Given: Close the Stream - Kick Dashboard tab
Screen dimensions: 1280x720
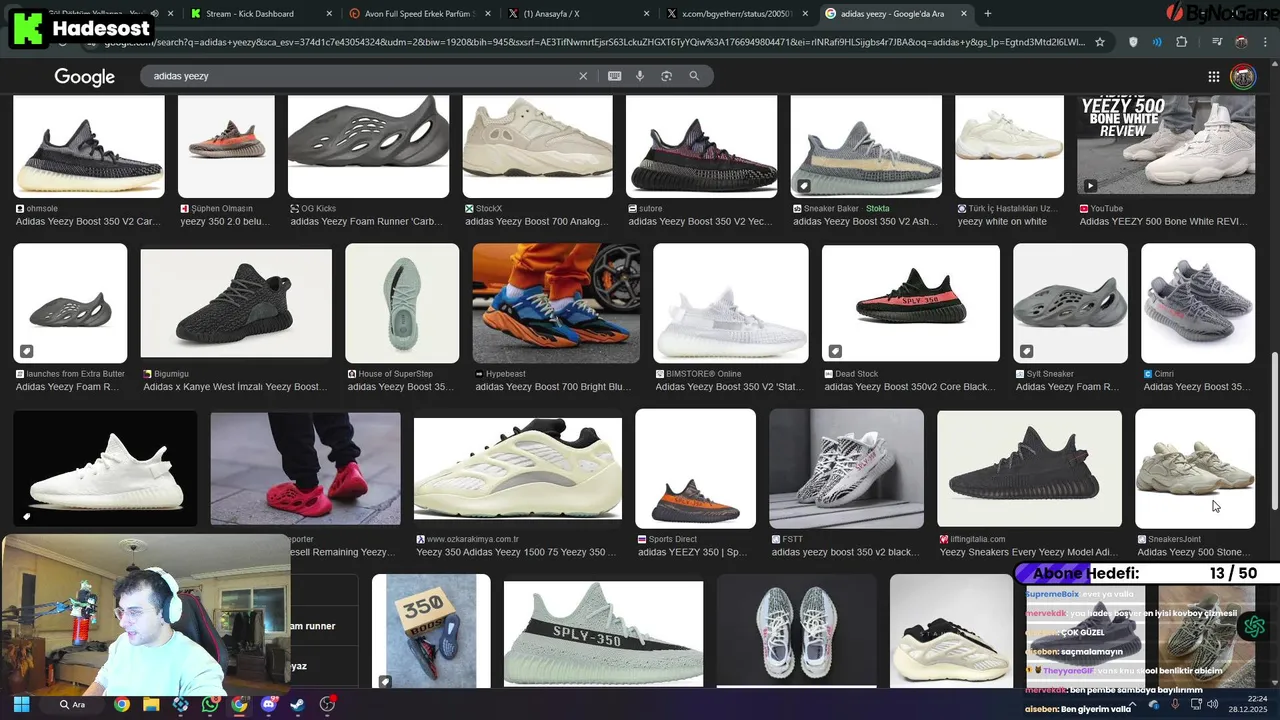Looking at the screenshot, I should coord(329,14).
